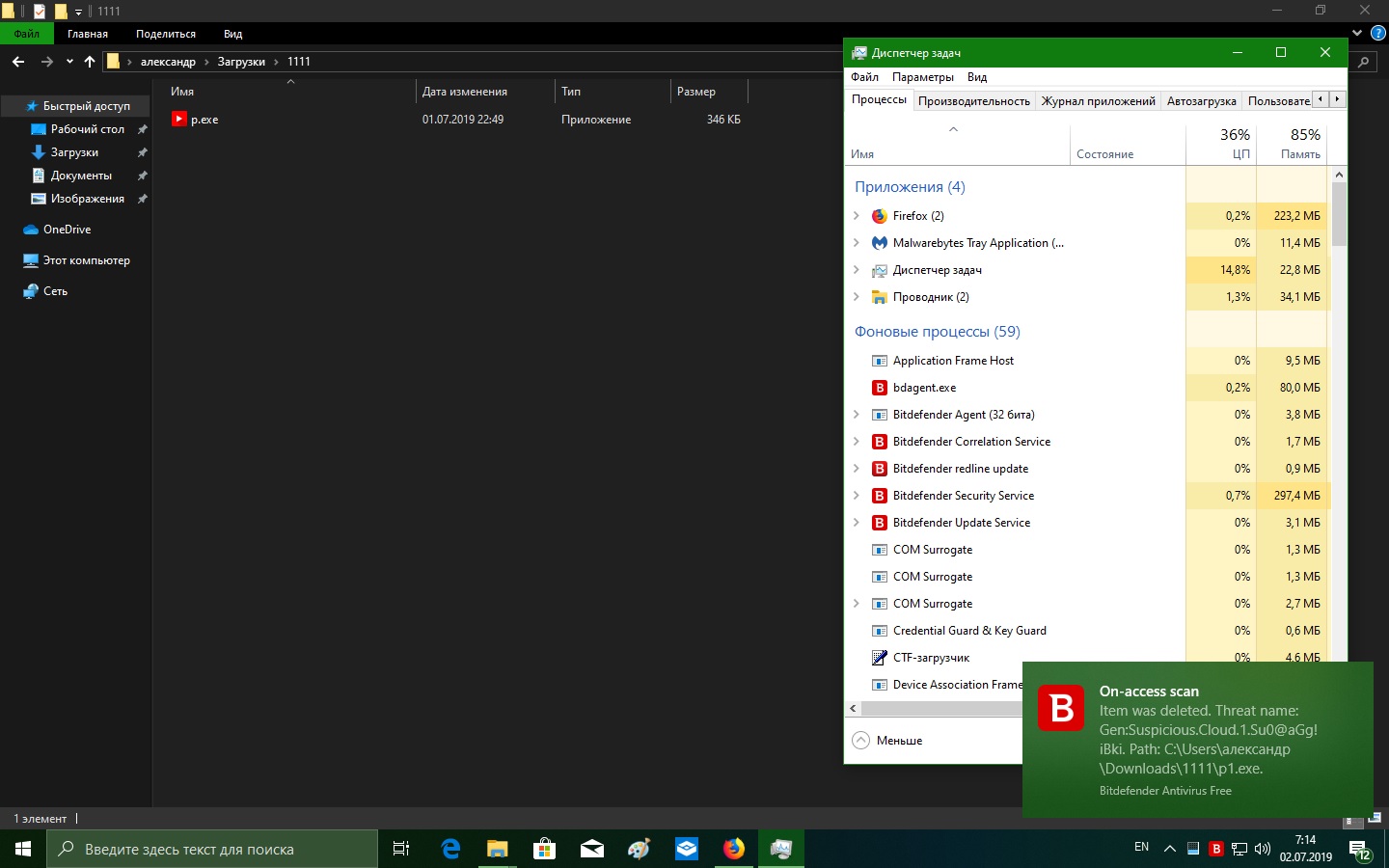This screenshot has height=868, width=1389.
Task: Open the Mail app from the taskbar
Action: click(591, 849)
